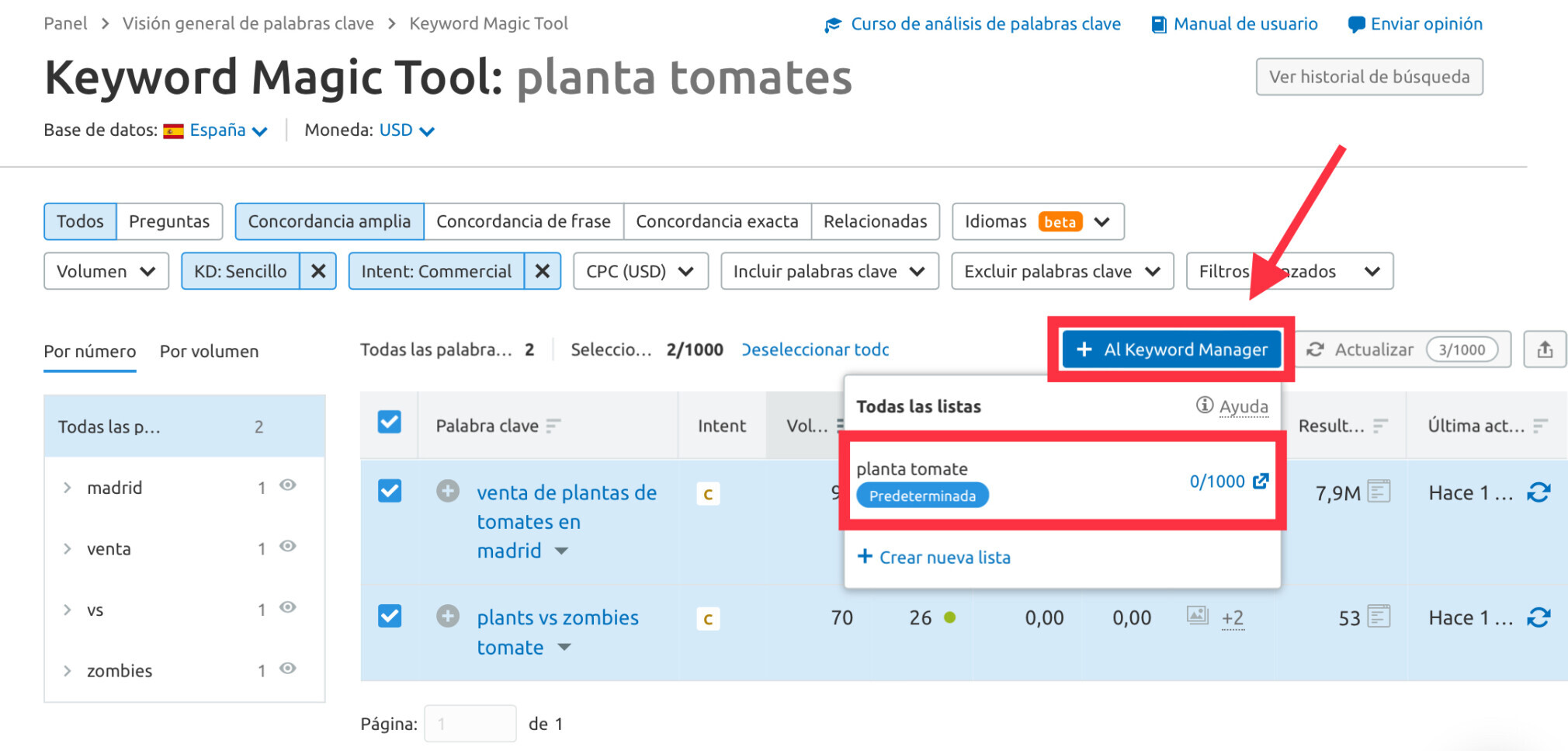Remove the KD: Sencillo filter
Viewport: 1568px width, 751px height.
point(317,271)
